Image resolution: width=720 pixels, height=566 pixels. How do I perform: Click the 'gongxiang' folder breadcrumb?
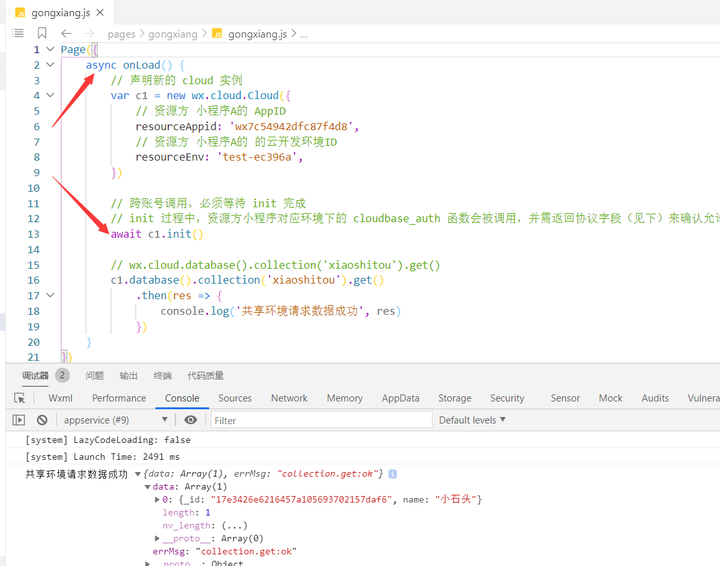173,34
